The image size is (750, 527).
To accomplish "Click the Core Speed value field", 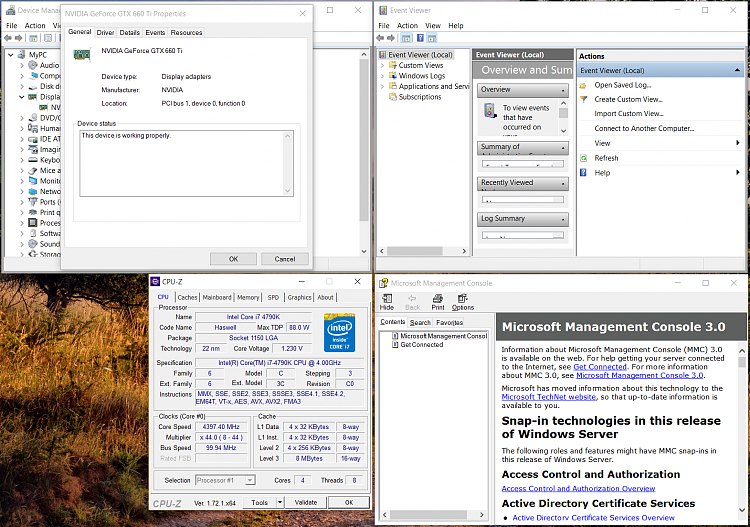I will tap(221, 427).
